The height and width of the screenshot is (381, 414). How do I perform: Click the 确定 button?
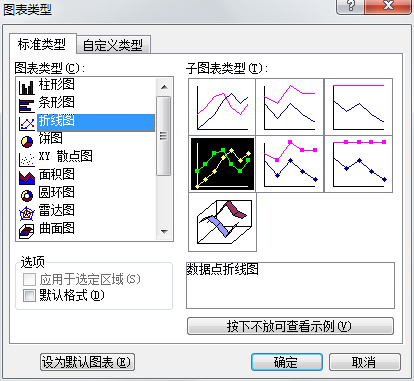click(287, 362)
